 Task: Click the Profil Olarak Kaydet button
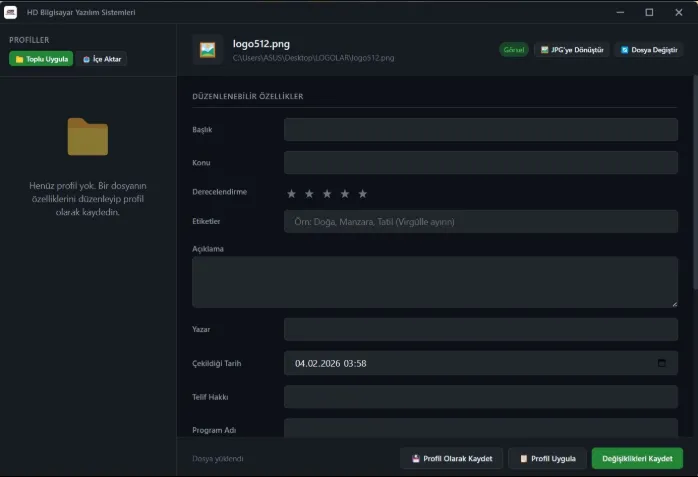point(452,458)
